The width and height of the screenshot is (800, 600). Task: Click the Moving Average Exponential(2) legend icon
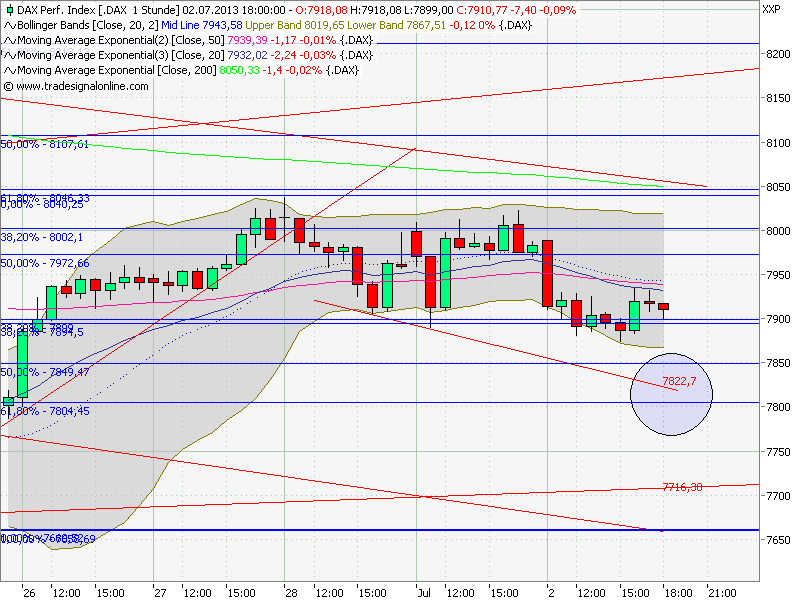click(10, 40)
